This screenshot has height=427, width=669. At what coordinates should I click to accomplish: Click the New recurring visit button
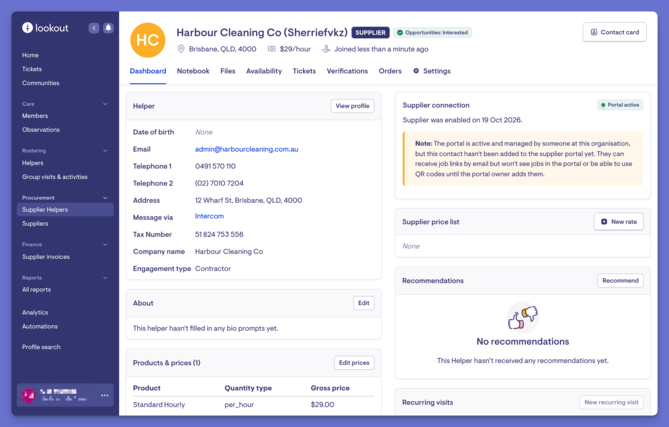[611, 402]
